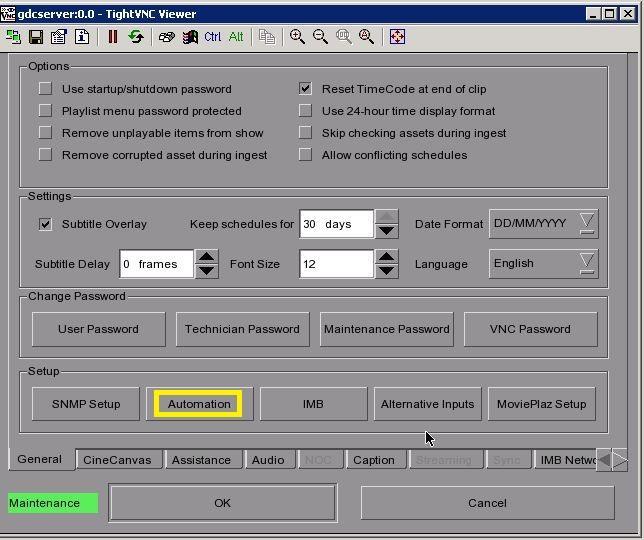The width and height of the screenshot is (644, 540).
Task: Decrease Keep schedules for days
Action: (x=386, y=231)
